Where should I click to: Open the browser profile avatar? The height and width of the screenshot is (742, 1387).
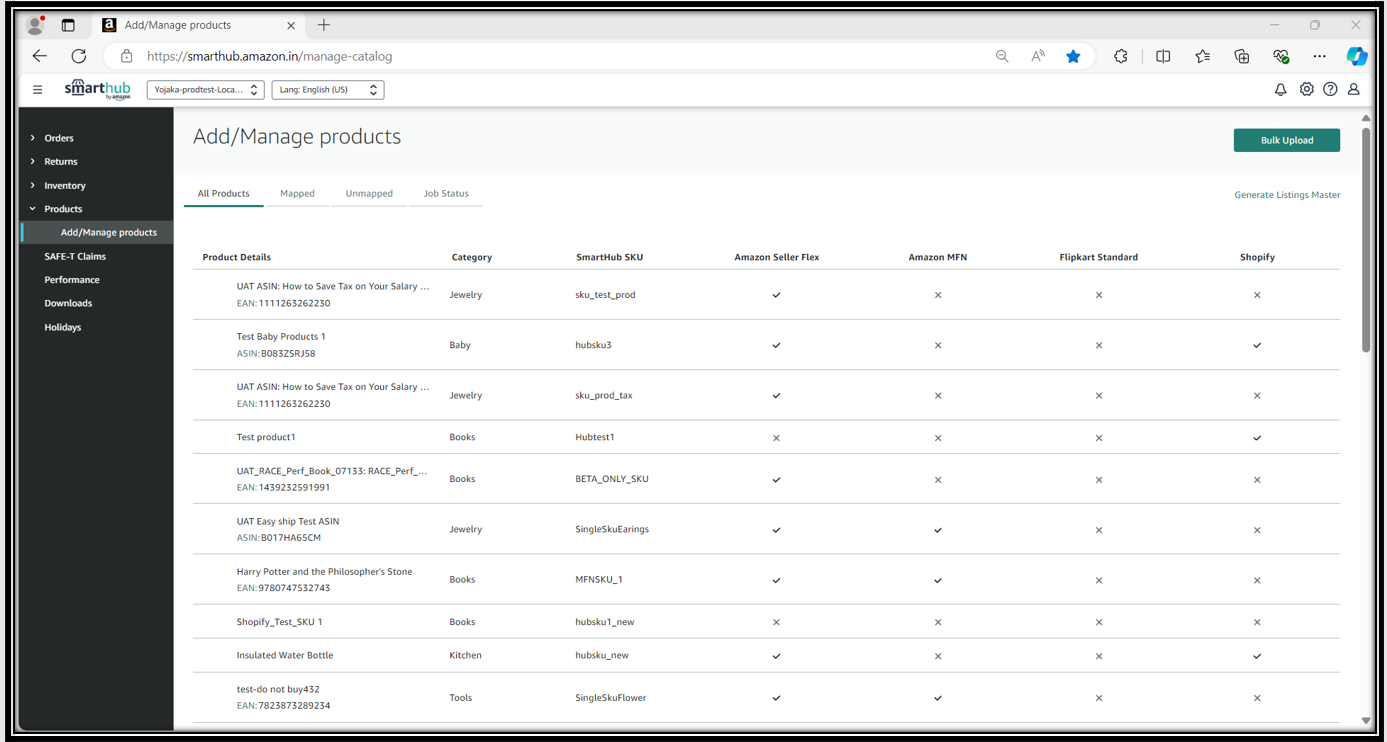tap(36, 25)
